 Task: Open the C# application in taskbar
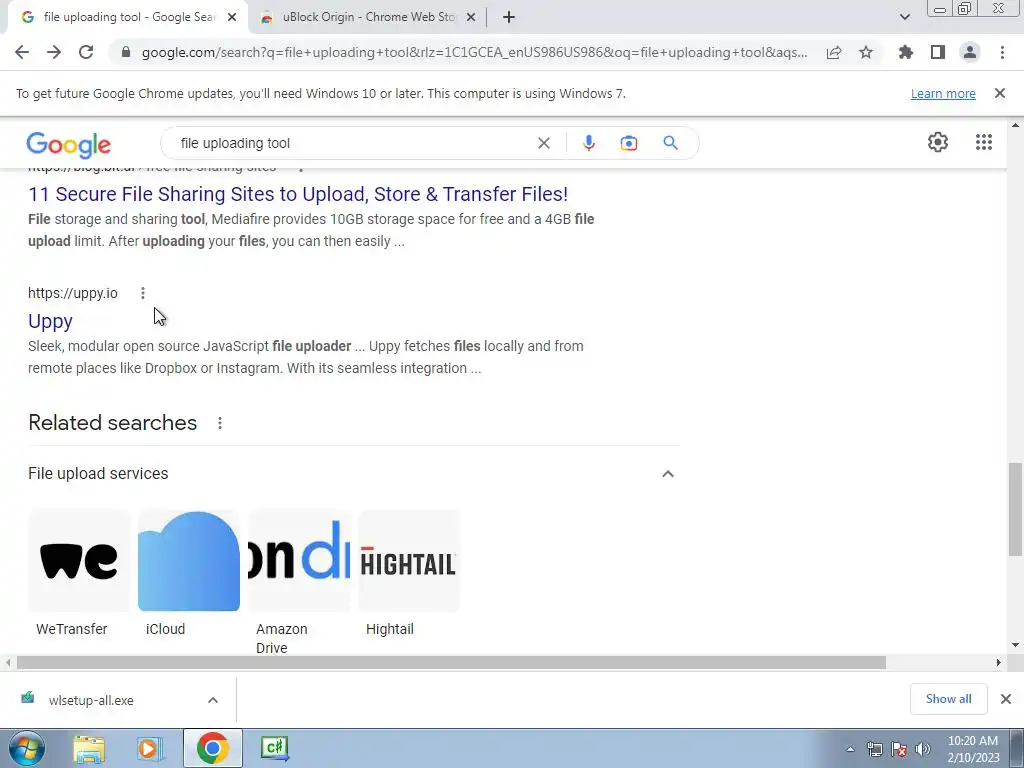274,748
